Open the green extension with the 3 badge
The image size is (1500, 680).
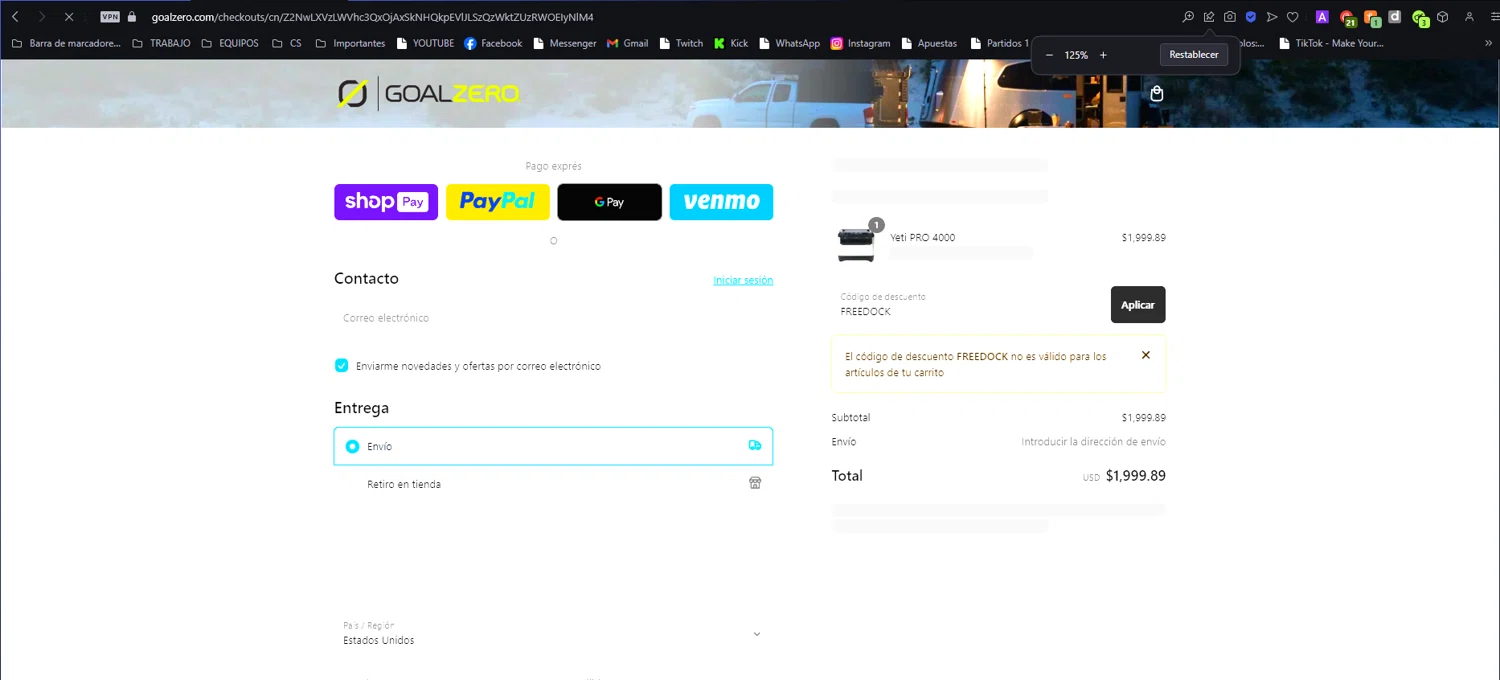click(1419, 18)
